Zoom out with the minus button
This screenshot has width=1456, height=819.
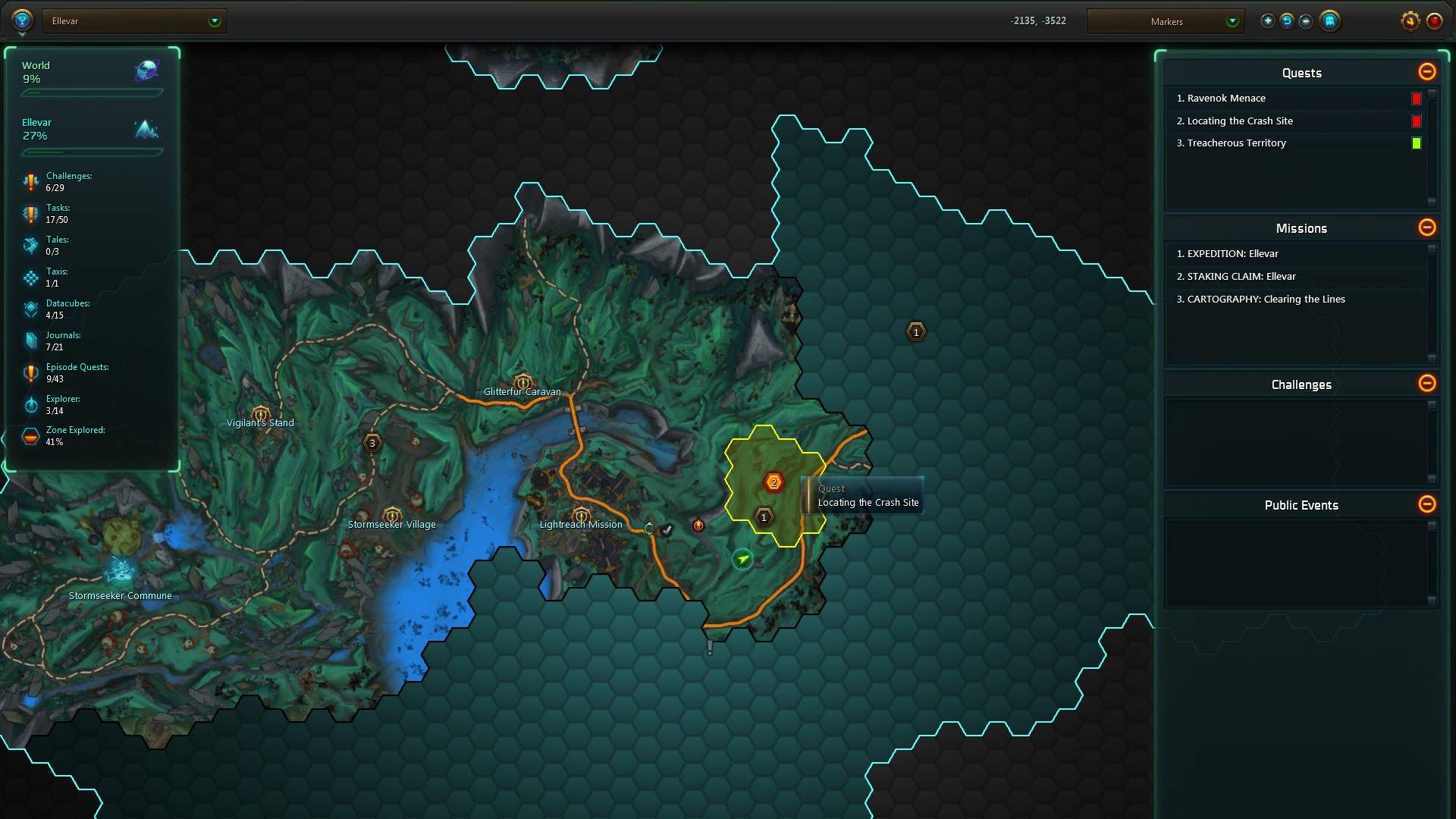pos(1306,21)
